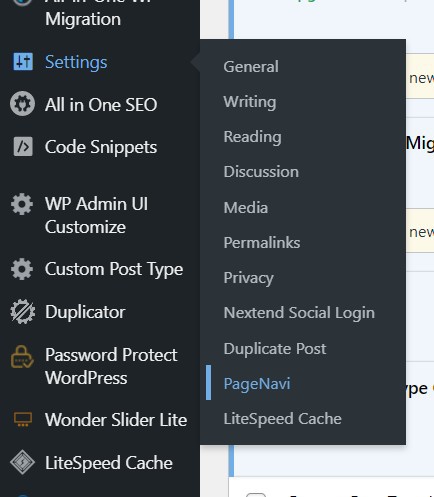Open LiteSpeed Cache in the sidebar
This screenshot has height=497, width=434.
109,463
